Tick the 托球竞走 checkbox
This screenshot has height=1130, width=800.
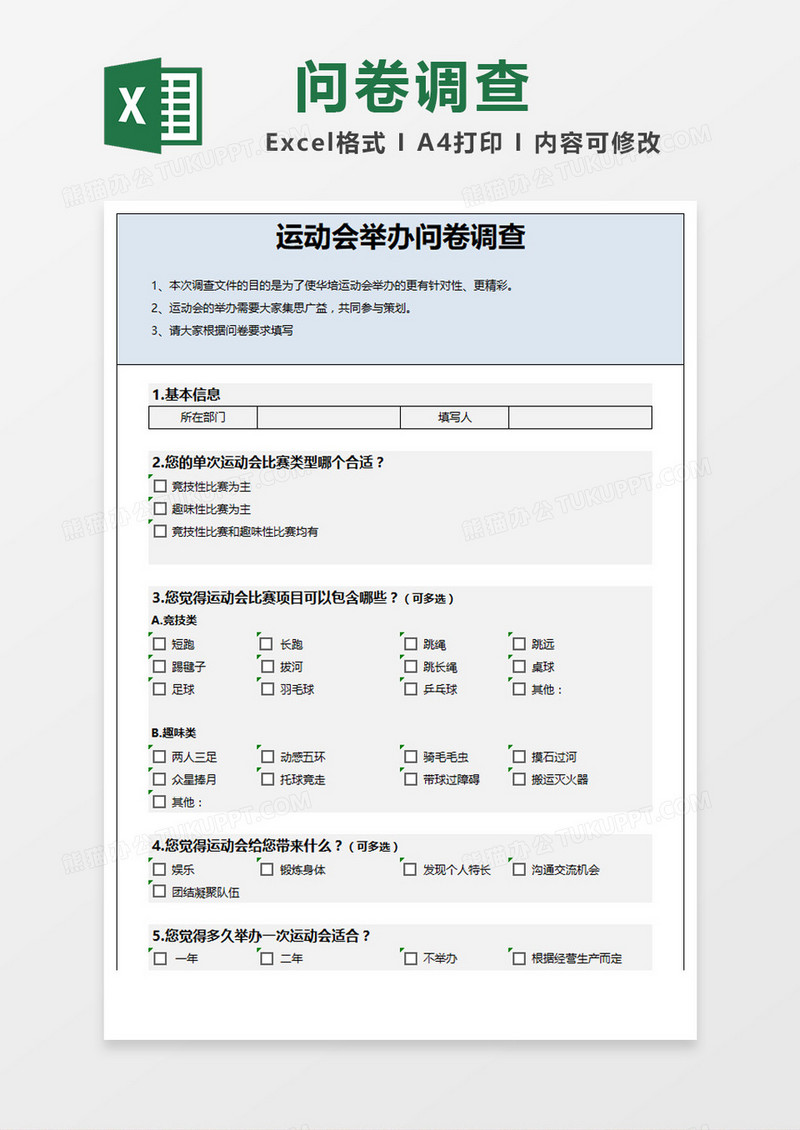pyautogui.click(x=267, y=779)
